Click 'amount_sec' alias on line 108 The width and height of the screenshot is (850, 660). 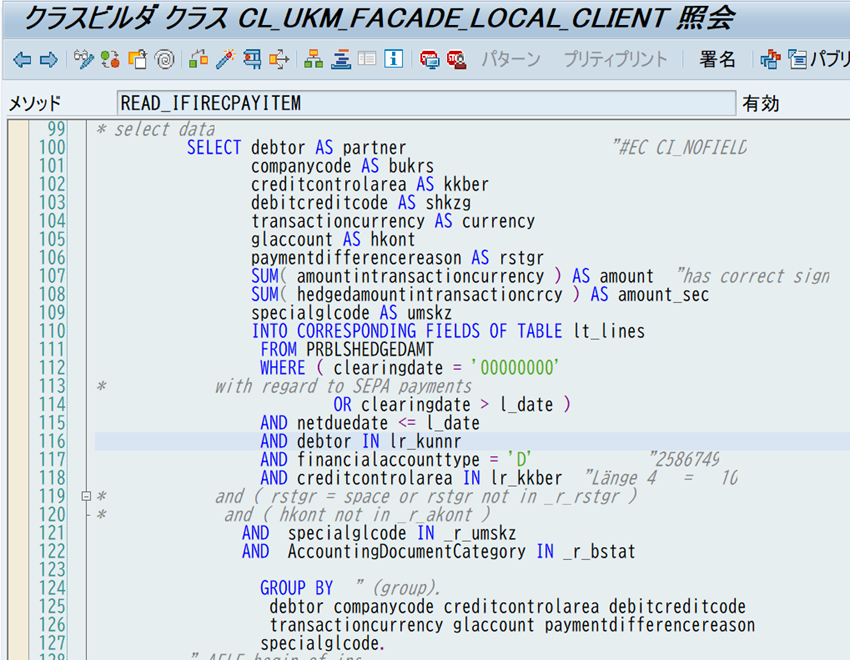(x=663, y=294)
